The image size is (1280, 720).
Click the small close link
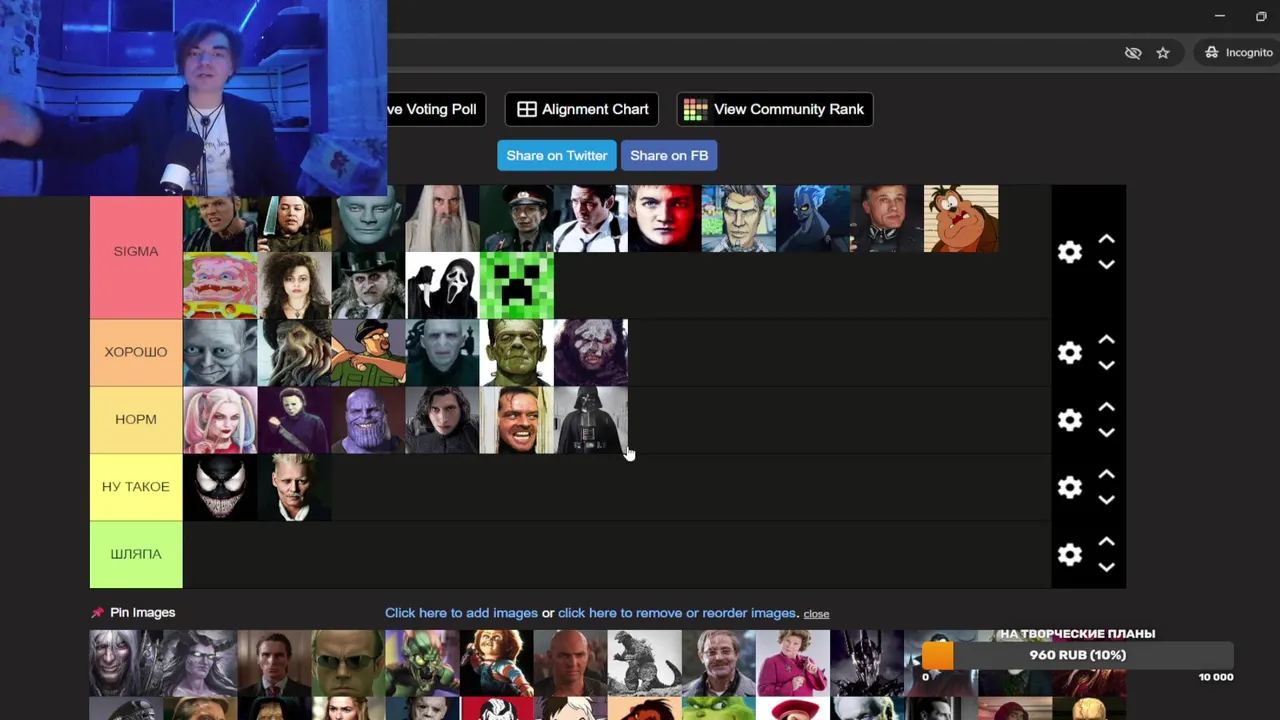point(816,614)
